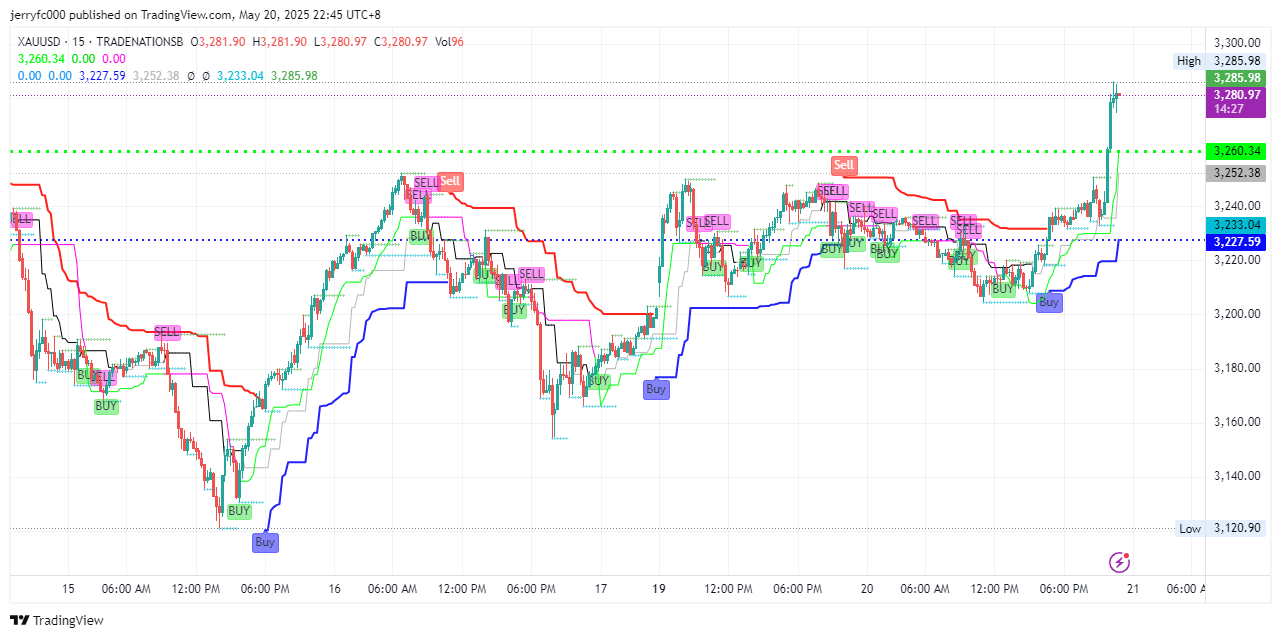Screen dimensions: 1281x638
Task: Click the low value L3,280.97
Action: pos(342,41)
